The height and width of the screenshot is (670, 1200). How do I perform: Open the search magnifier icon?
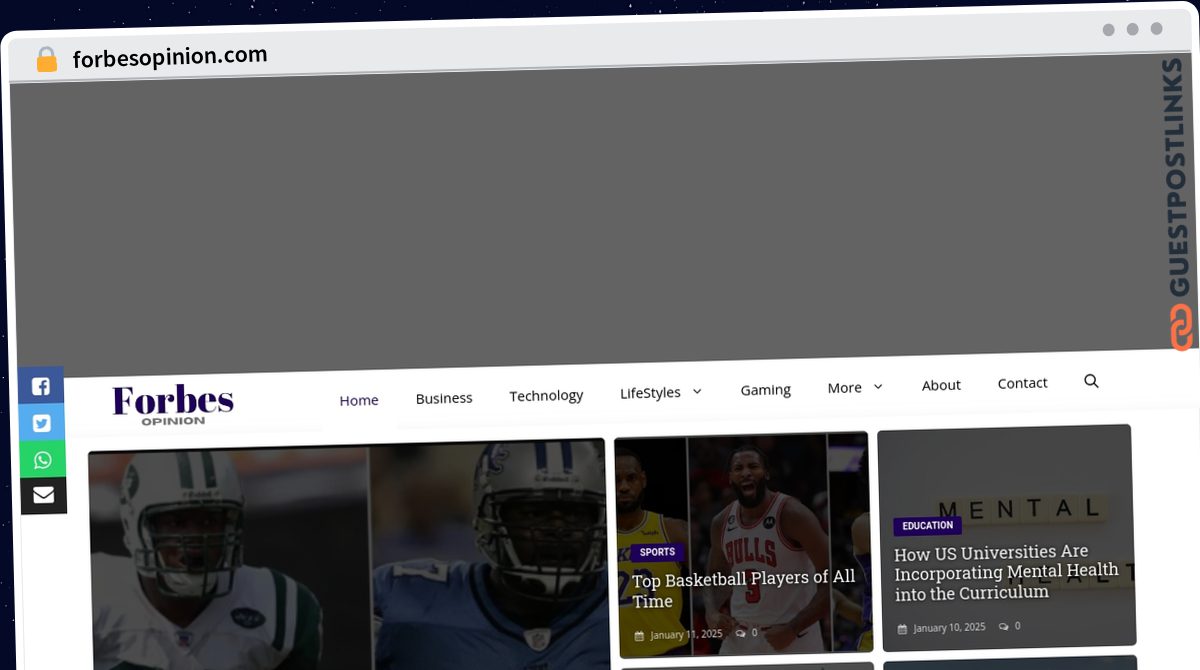click(x=1091, y=381)
